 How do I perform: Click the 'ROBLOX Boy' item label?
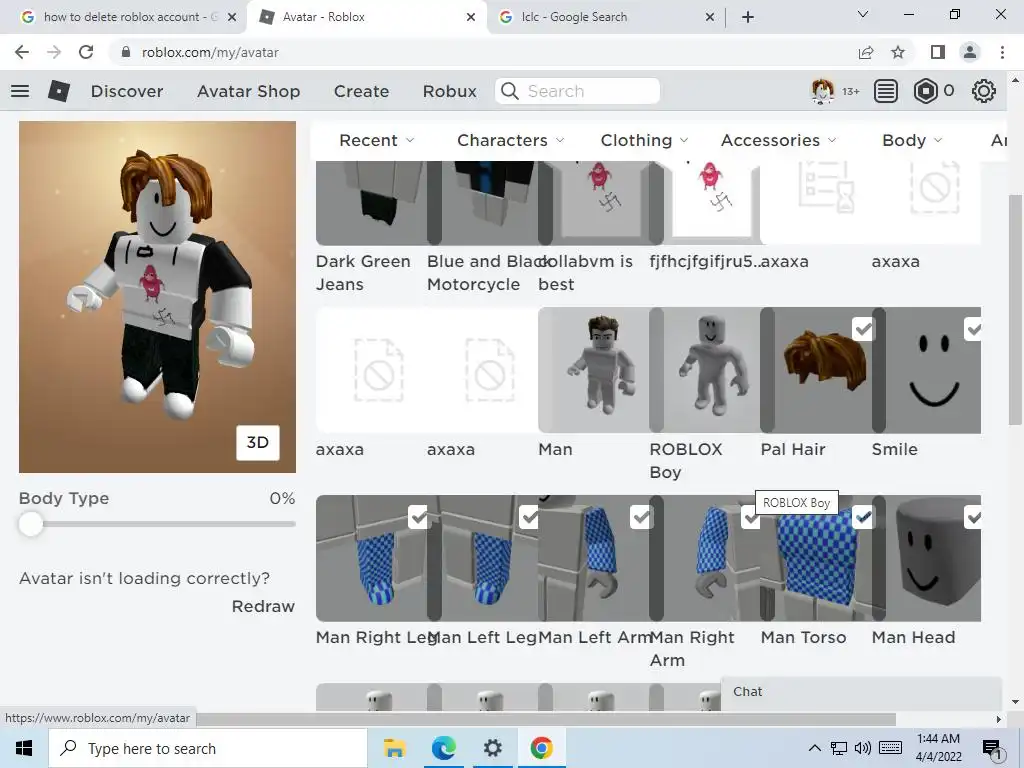(686, 460)
